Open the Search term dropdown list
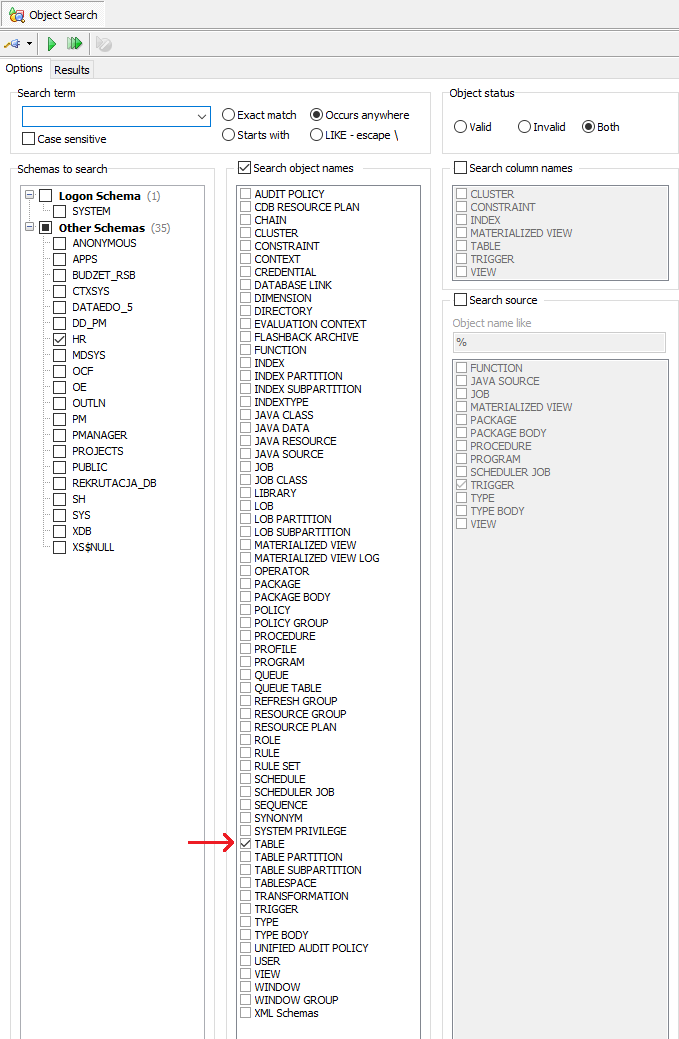 coord(202,116)
